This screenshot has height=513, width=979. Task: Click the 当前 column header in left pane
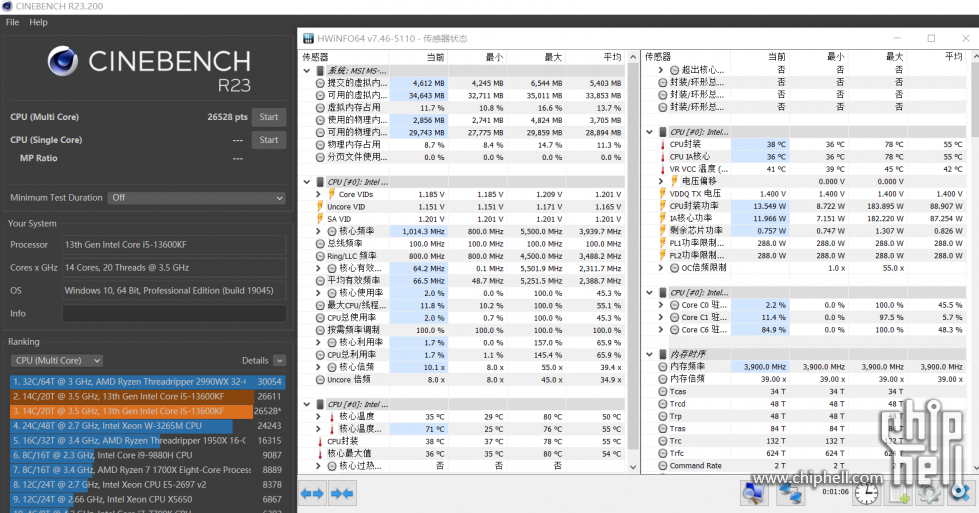[435, 57]
